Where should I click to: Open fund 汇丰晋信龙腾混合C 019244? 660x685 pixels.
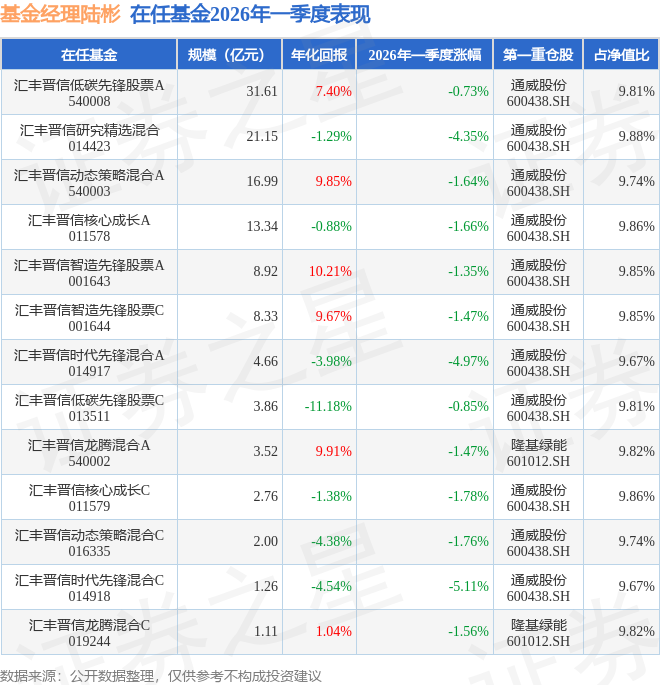pos(89,633)
